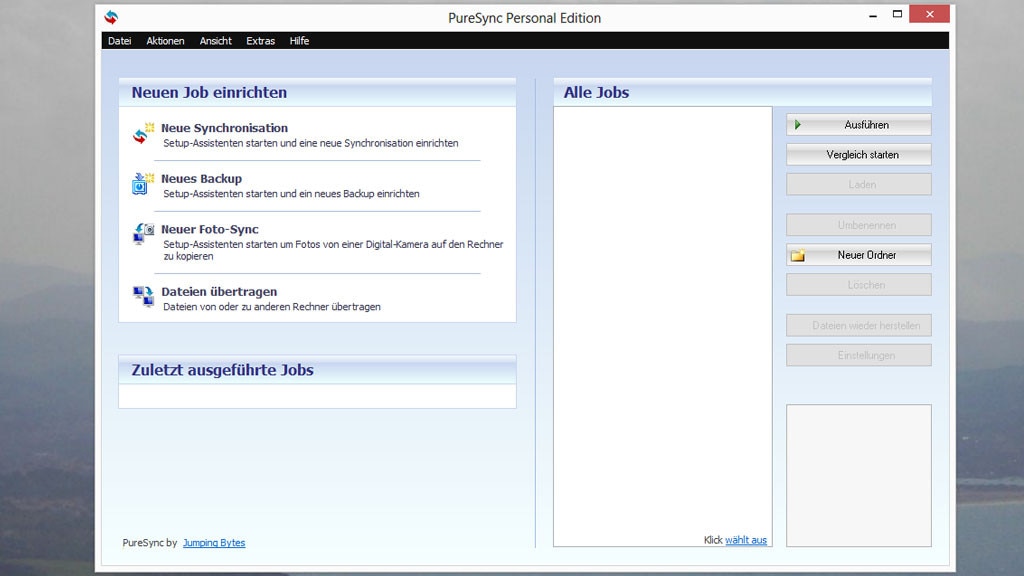The width and height of the screenshot is (1024, 576).
Task: Open the Datei menu
Action: pyautogui.click(x=120, y=40)
